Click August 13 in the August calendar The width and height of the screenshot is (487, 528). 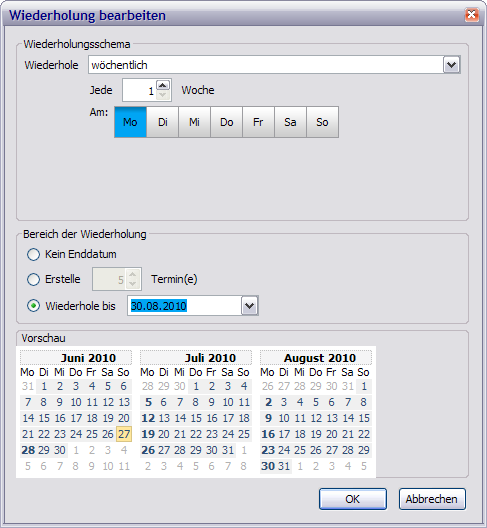click(332, 418)
